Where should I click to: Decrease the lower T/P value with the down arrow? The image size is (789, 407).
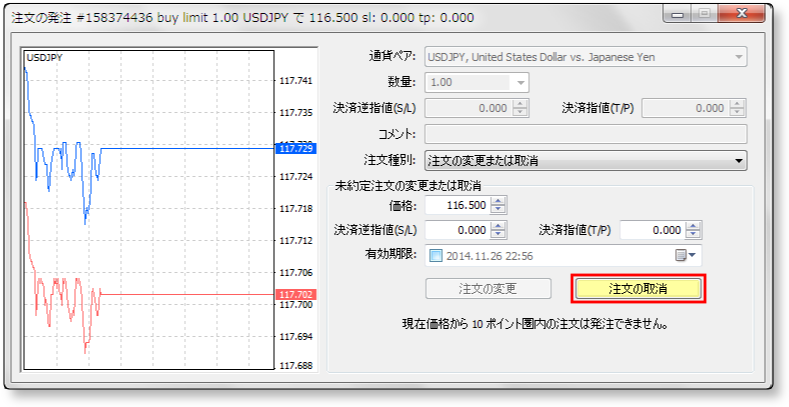pyautogui.click(x=693, y=234)
